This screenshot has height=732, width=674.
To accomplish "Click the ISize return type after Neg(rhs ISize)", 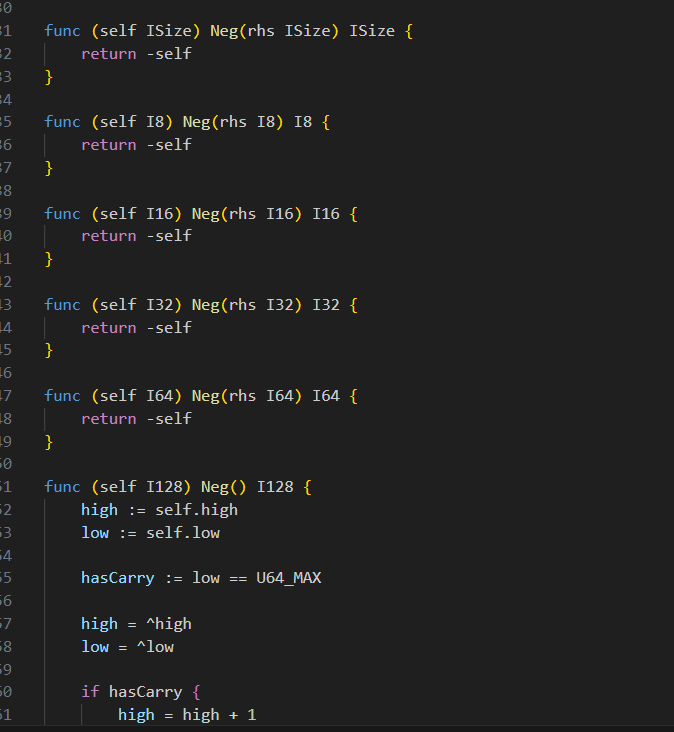I will click(371, 31).
